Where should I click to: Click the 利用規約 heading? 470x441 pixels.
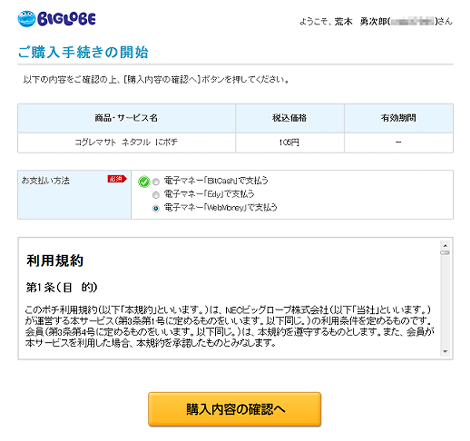(55, 261)
